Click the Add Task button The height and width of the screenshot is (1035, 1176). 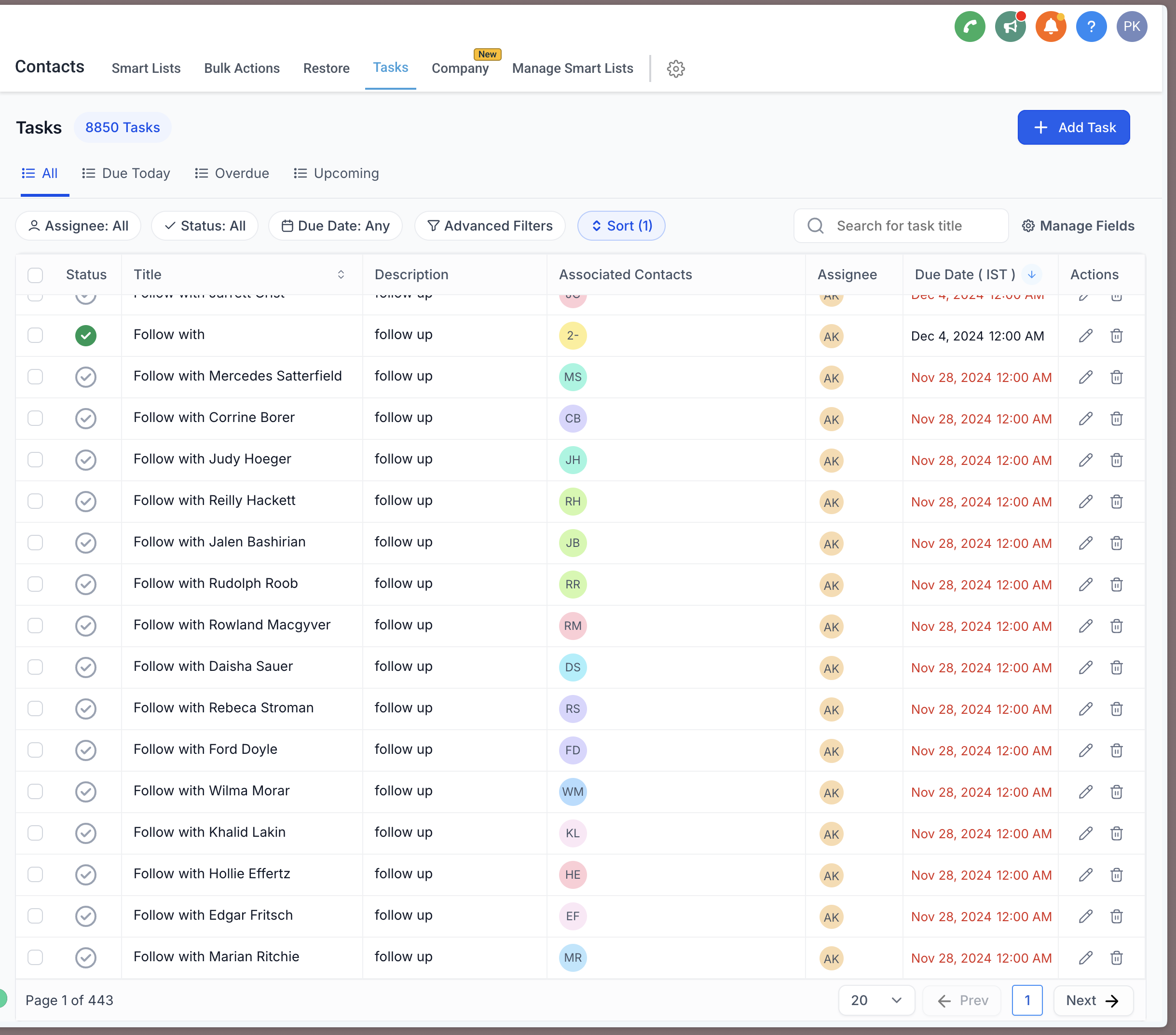[1073, 128]
